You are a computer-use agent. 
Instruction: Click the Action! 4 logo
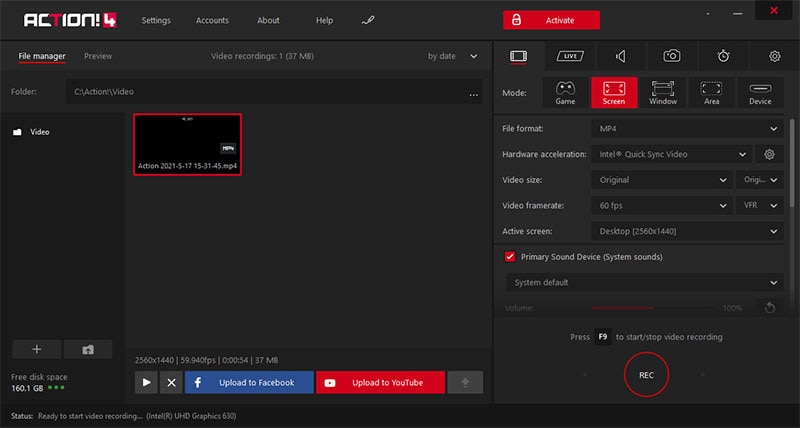70,20
